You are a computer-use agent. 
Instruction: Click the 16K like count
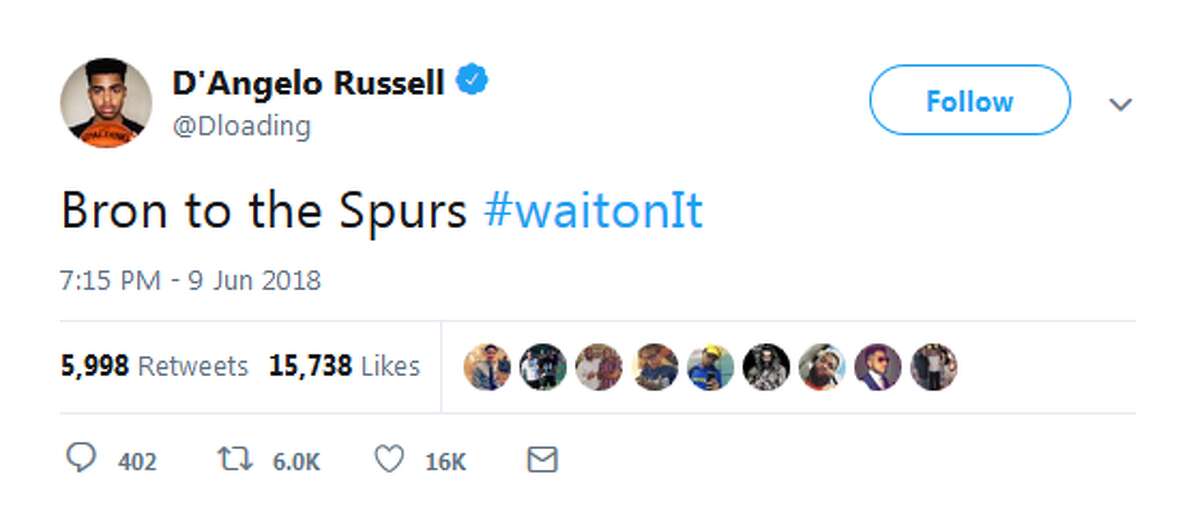coord(445,462)
